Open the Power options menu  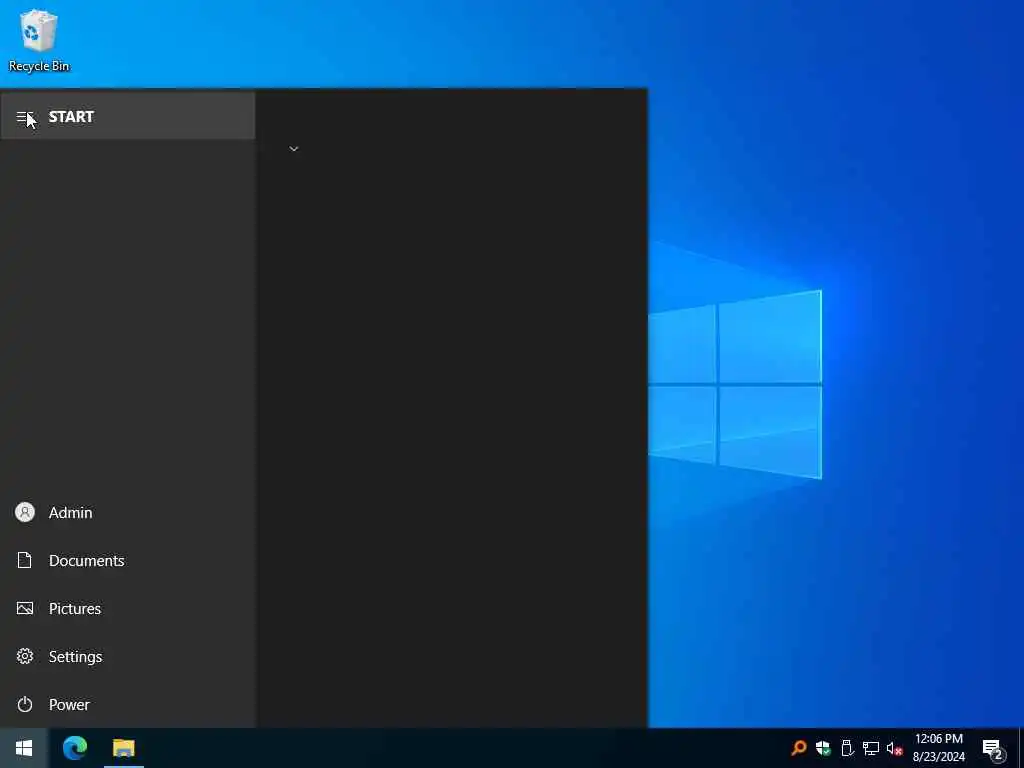point(127,704)
